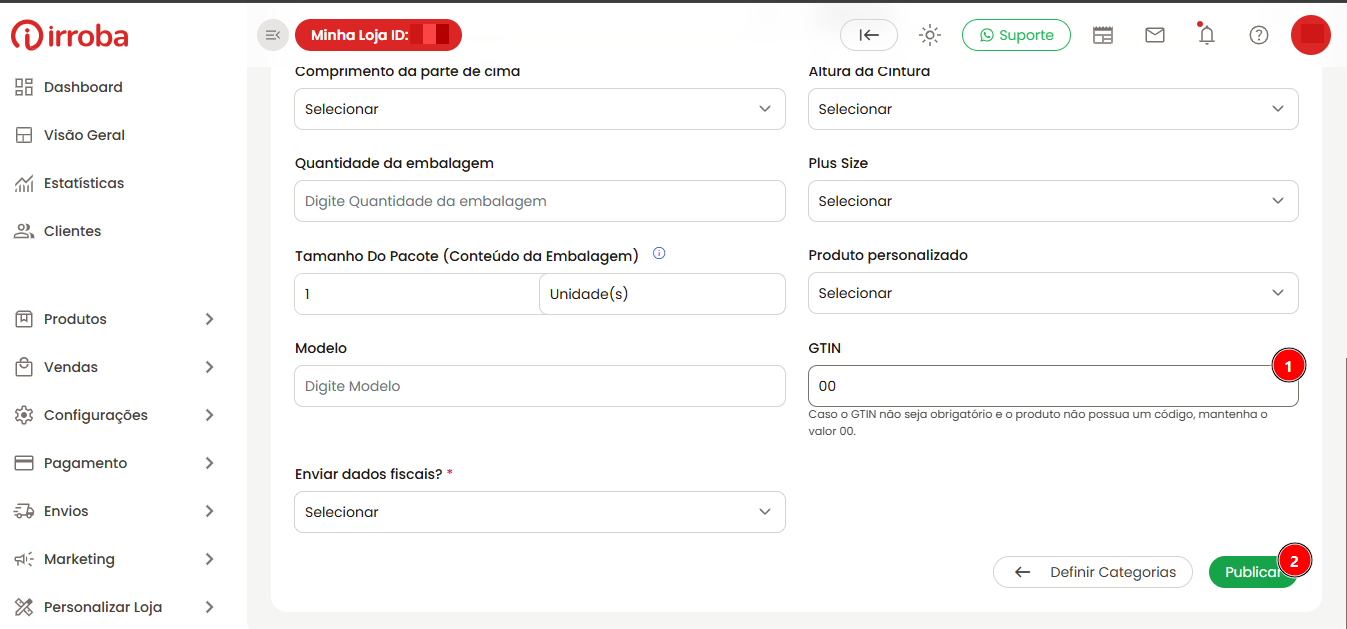This screenshot has height=629, width=1347.
Task: Open the user avatar menu
Action: (1310, 35)
